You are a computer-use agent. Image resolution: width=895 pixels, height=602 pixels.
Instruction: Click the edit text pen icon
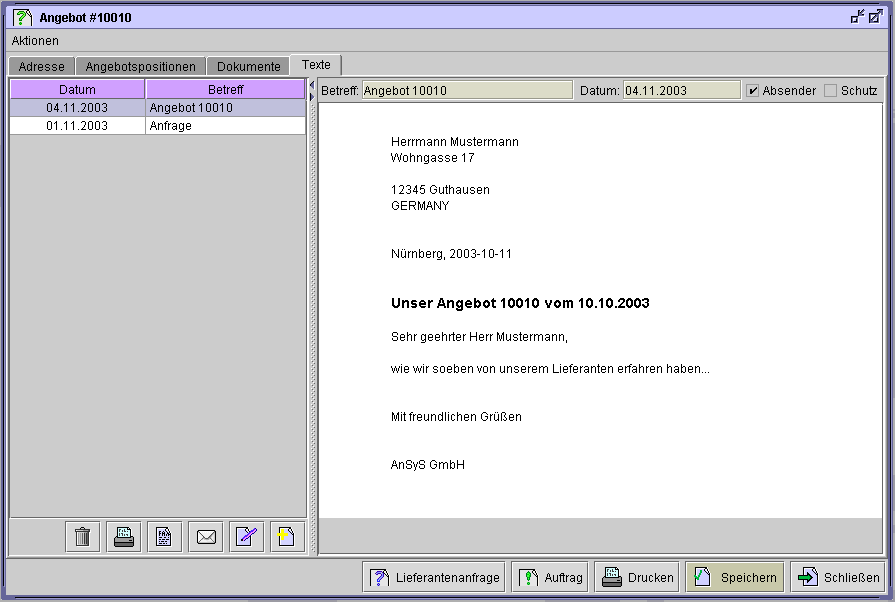coord(246,537)
